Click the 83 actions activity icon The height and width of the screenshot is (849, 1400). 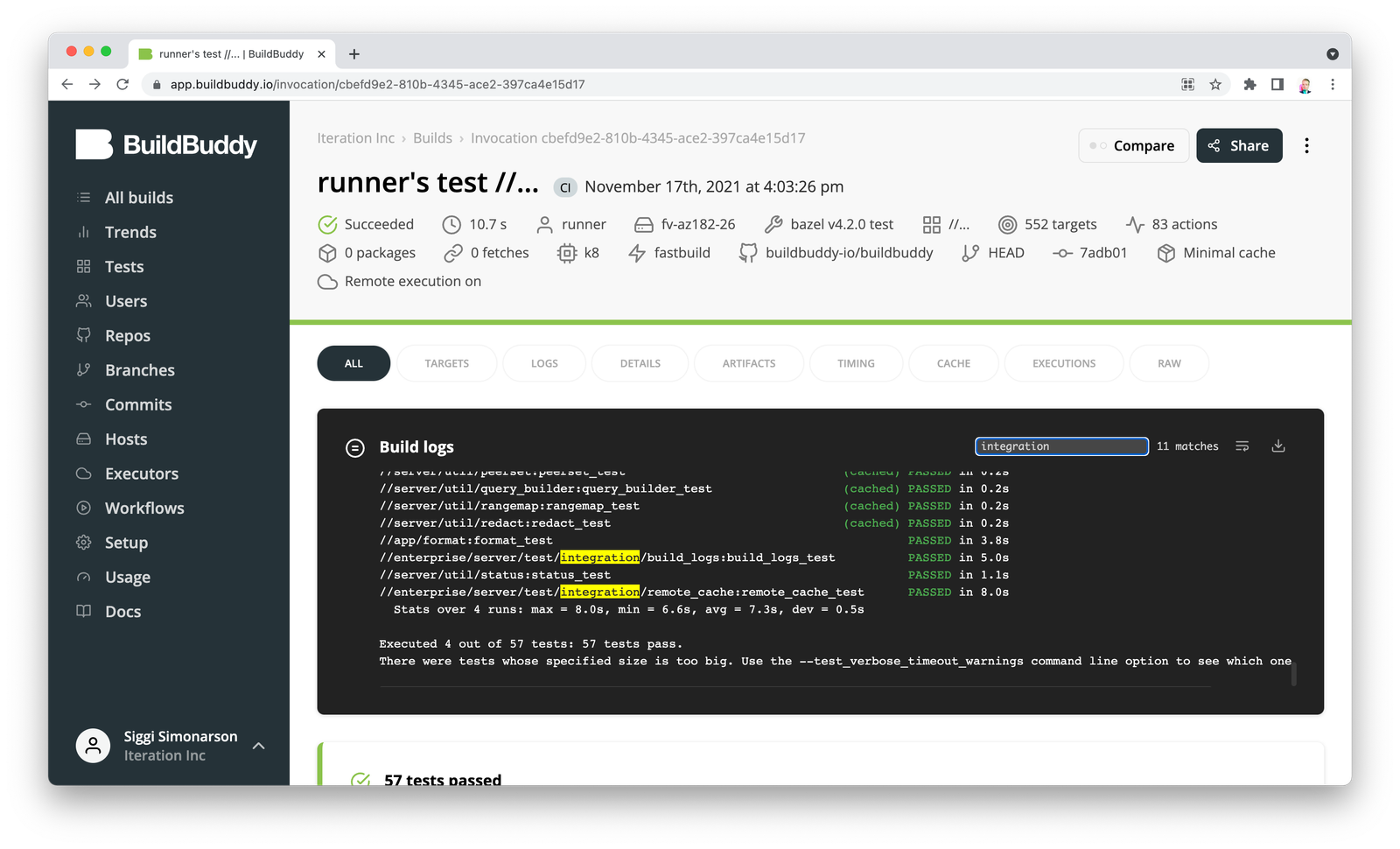tap(1135, 225)
